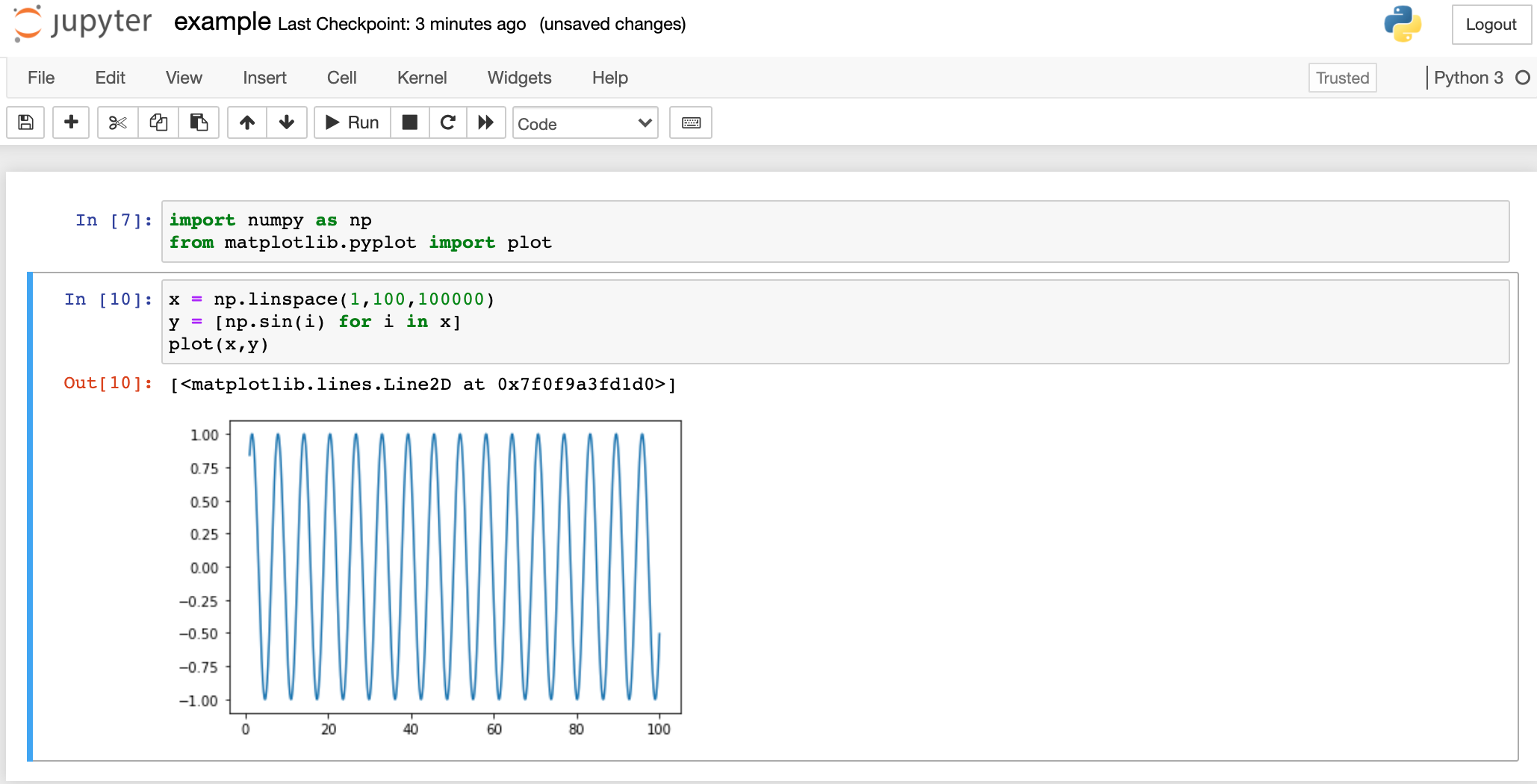
Task: Click the kernel idle indicator circle
Action: pos(1523,78)
